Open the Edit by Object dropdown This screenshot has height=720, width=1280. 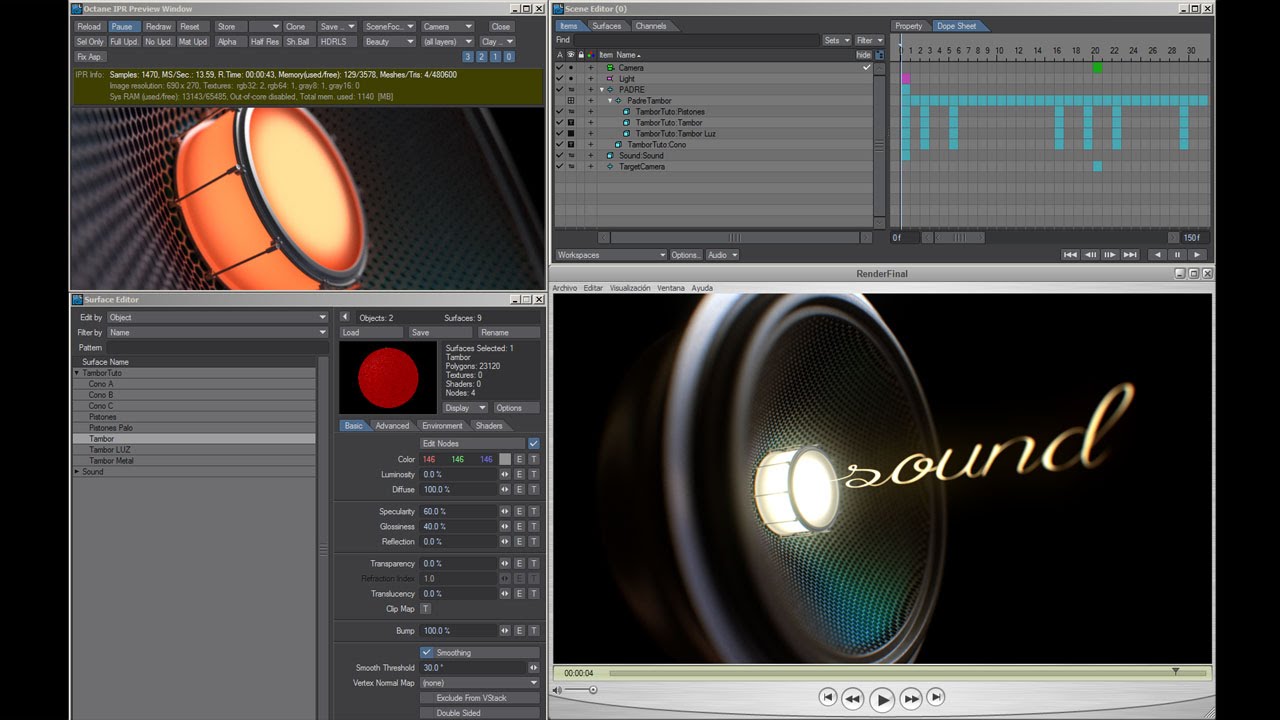(217, 317)
